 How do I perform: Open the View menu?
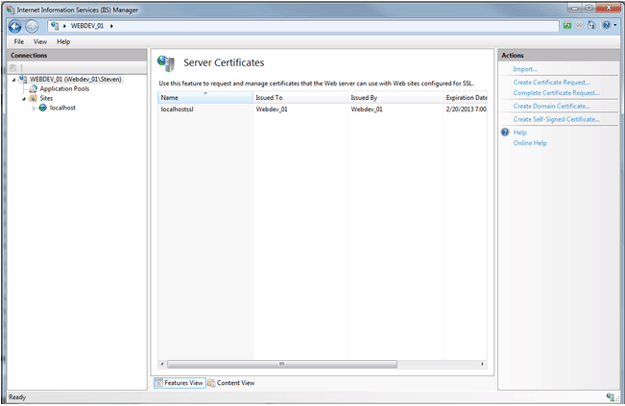40,42
